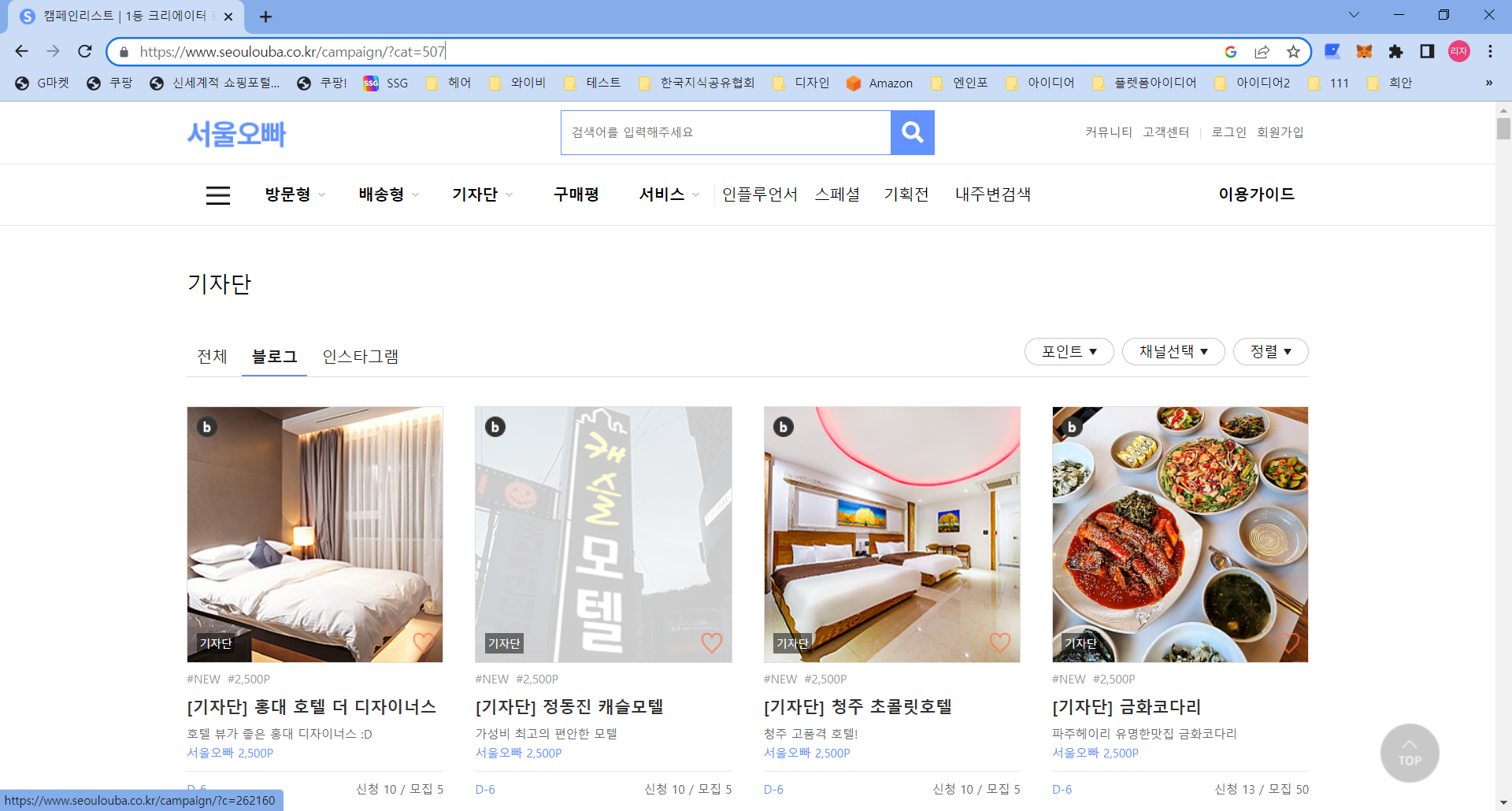Open the 금화코다리 campaign title
Screen dimensions: 1512x811
1127,707
